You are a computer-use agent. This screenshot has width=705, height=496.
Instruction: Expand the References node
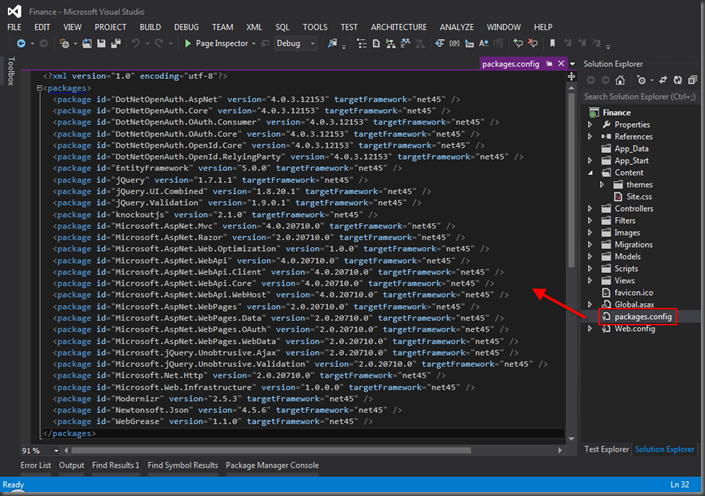pos(590,137)
